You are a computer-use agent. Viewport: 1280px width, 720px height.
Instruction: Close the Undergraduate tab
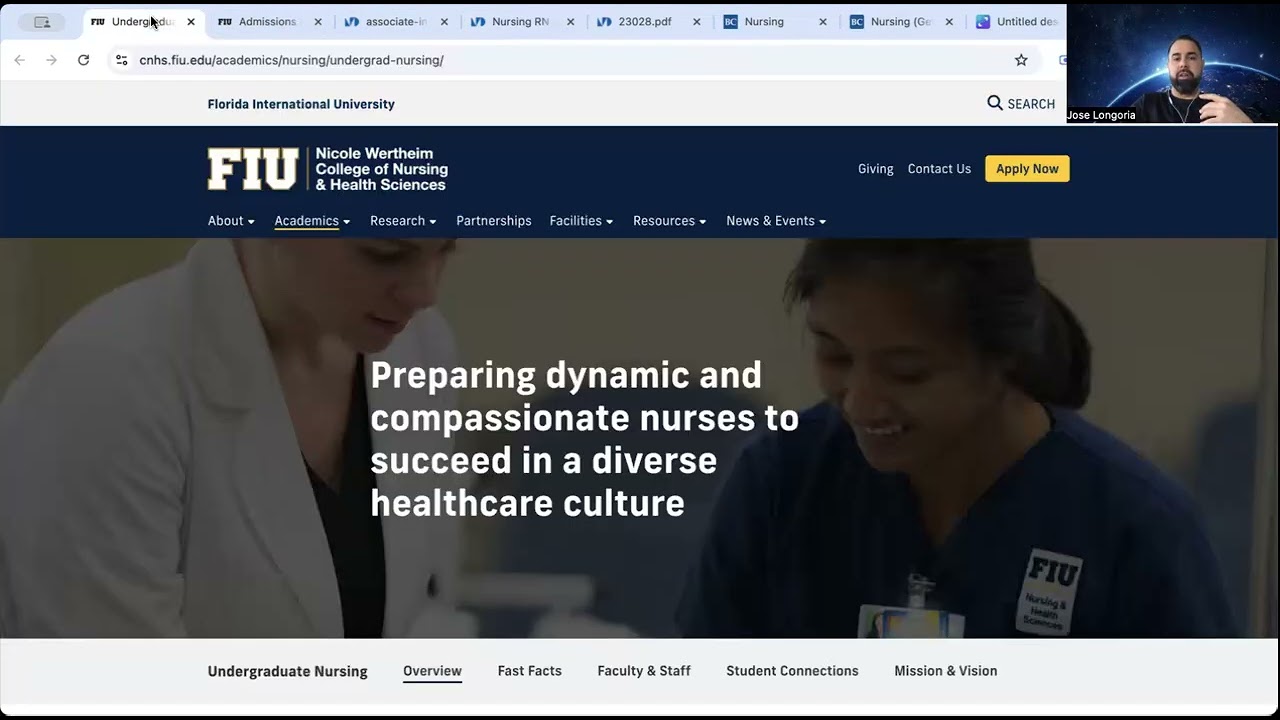(x=191, y=22)
